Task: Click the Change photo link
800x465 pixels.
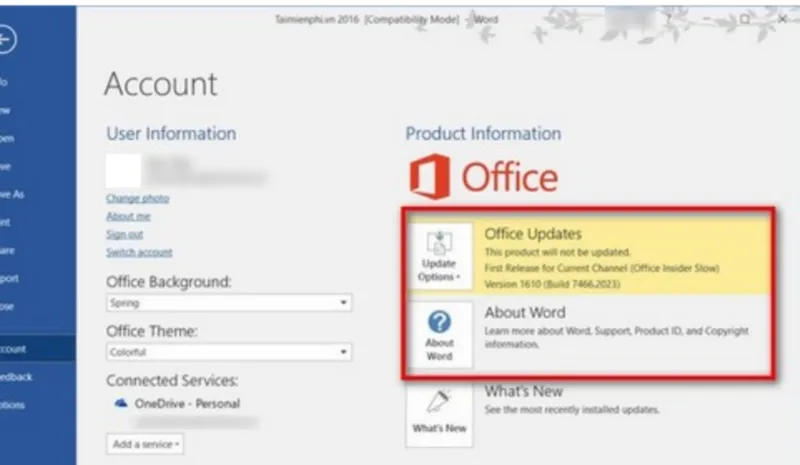Action: pyautogui.click(x=137, y=198)
